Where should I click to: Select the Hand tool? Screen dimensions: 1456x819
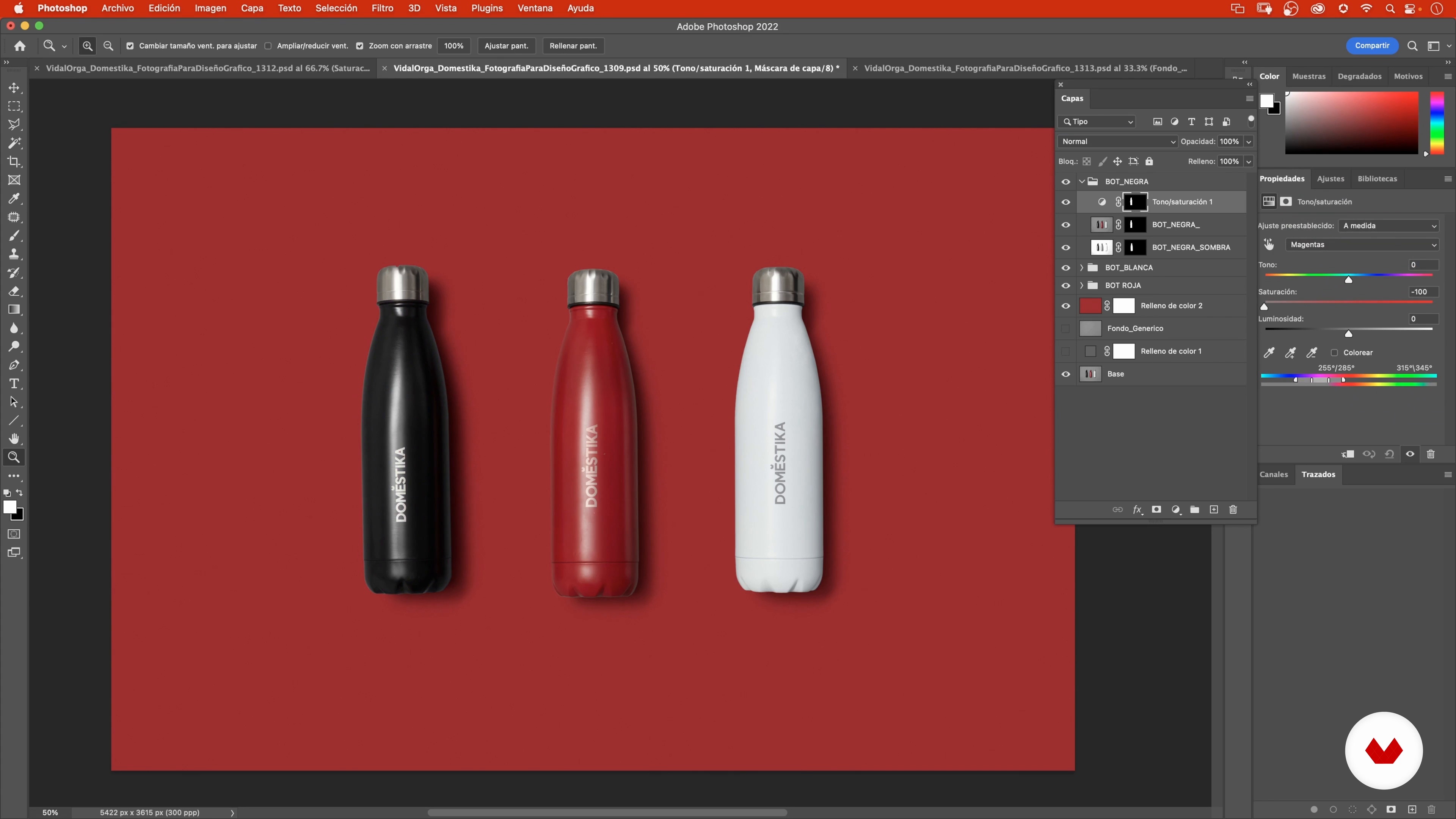point(14,439)
